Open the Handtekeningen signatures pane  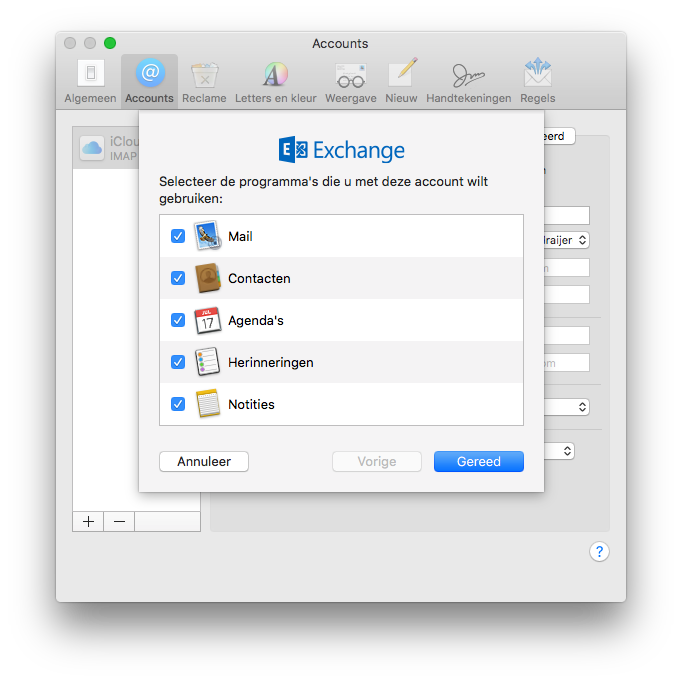click(468, 82)
